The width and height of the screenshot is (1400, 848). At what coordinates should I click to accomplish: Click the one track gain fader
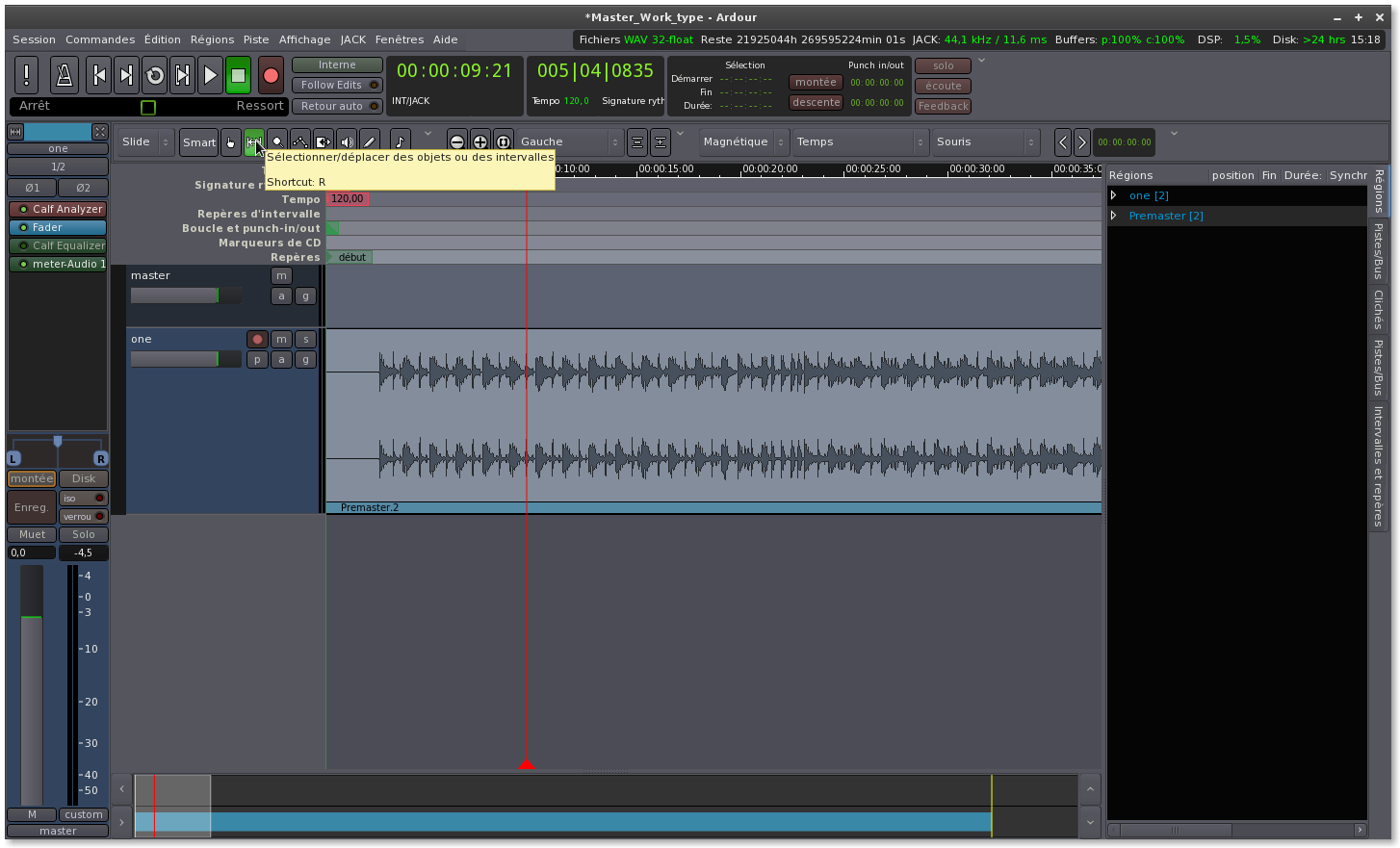tap(185, 359)
